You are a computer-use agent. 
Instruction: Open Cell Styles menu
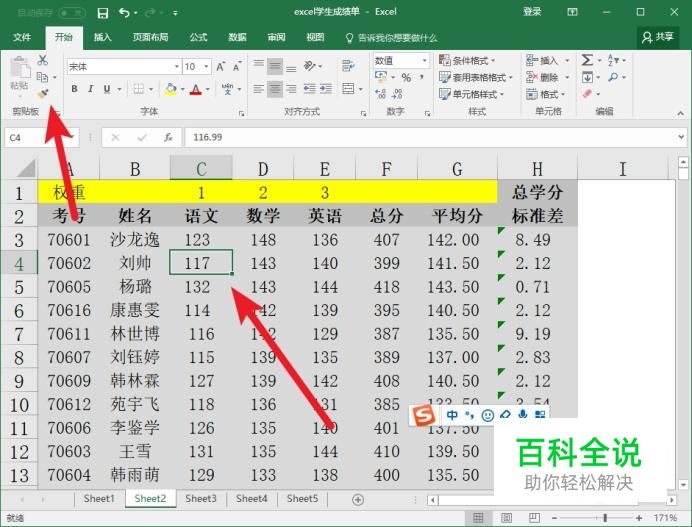pyautogui.click(x=471, y=94)
